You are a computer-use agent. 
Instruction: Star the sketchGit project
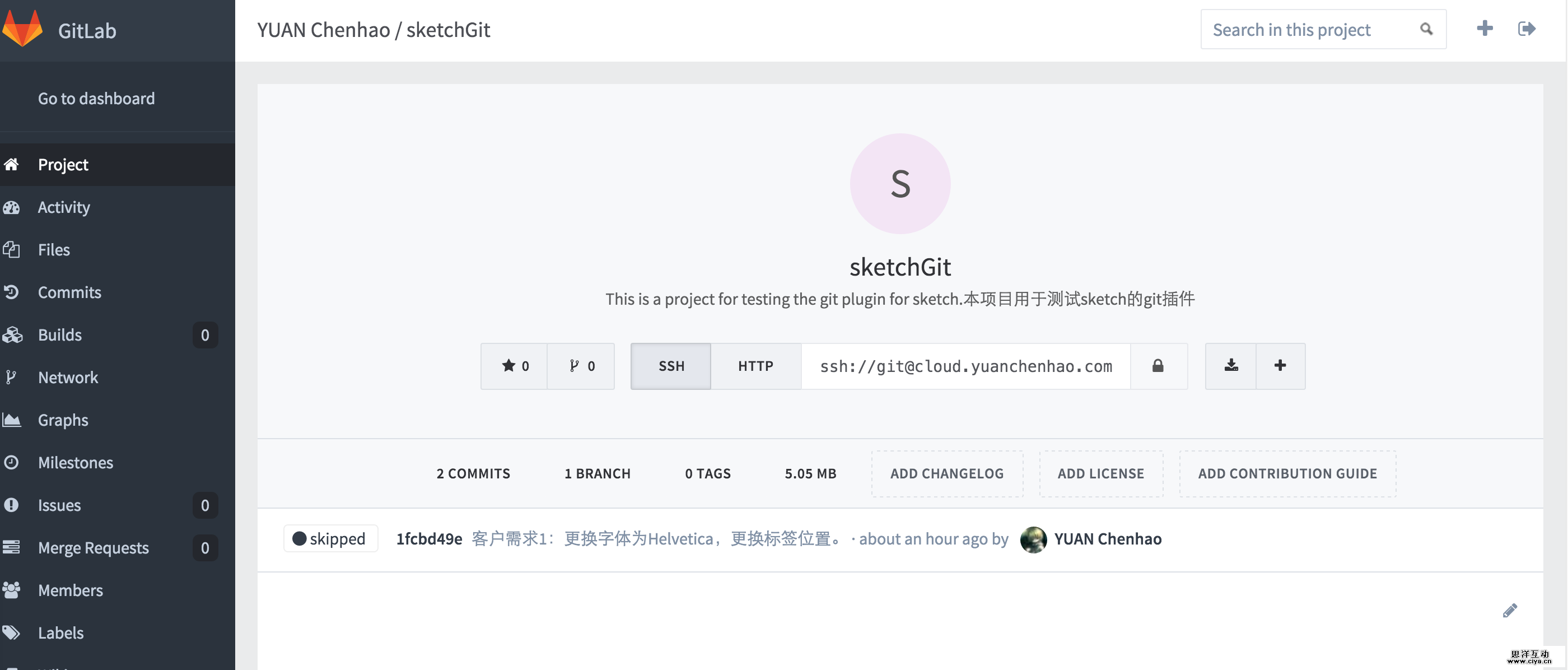(514, 366)
